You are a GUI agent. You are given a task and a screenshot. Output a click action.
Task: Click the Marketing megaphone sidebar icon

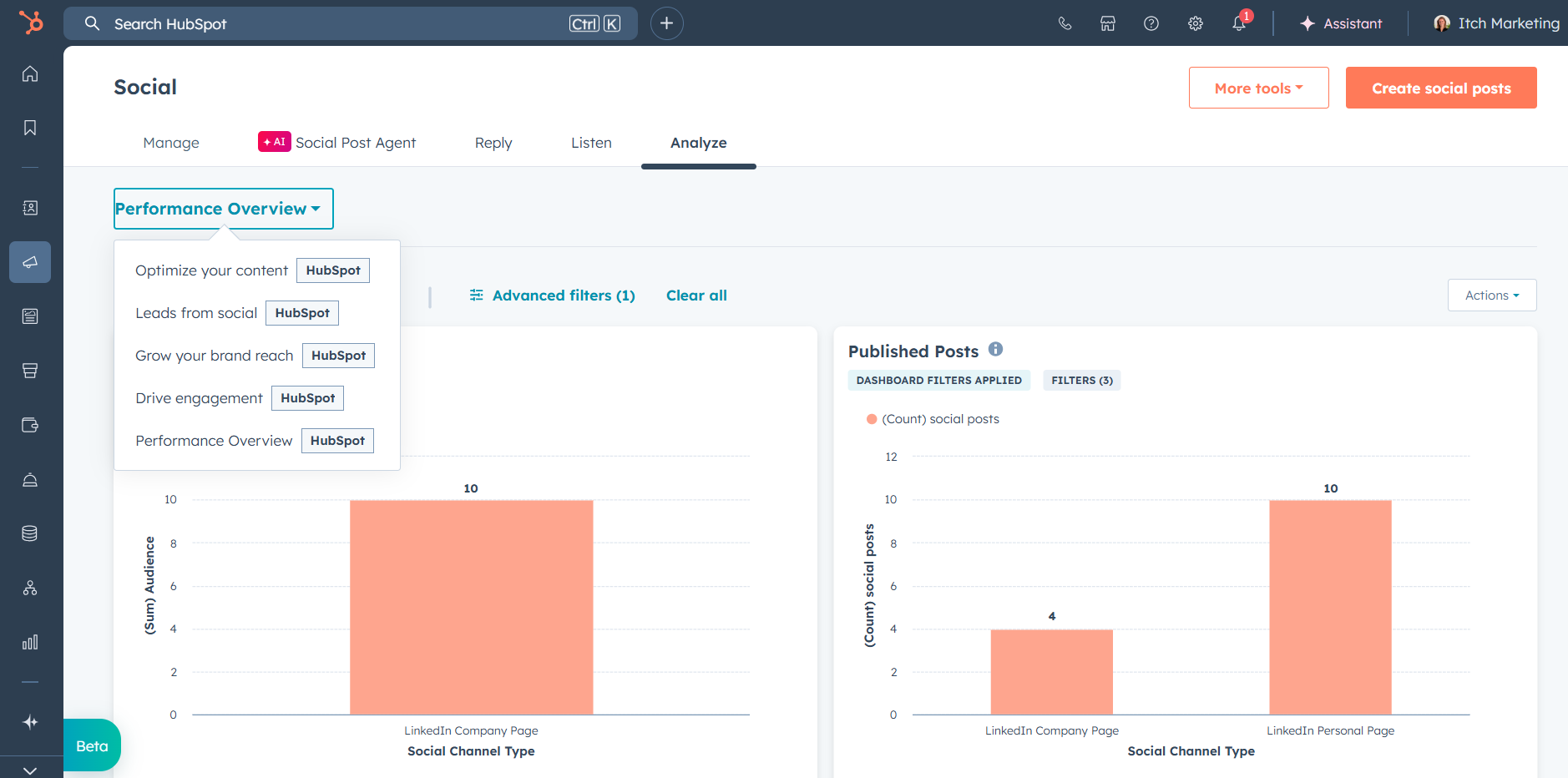click(30, 262)
